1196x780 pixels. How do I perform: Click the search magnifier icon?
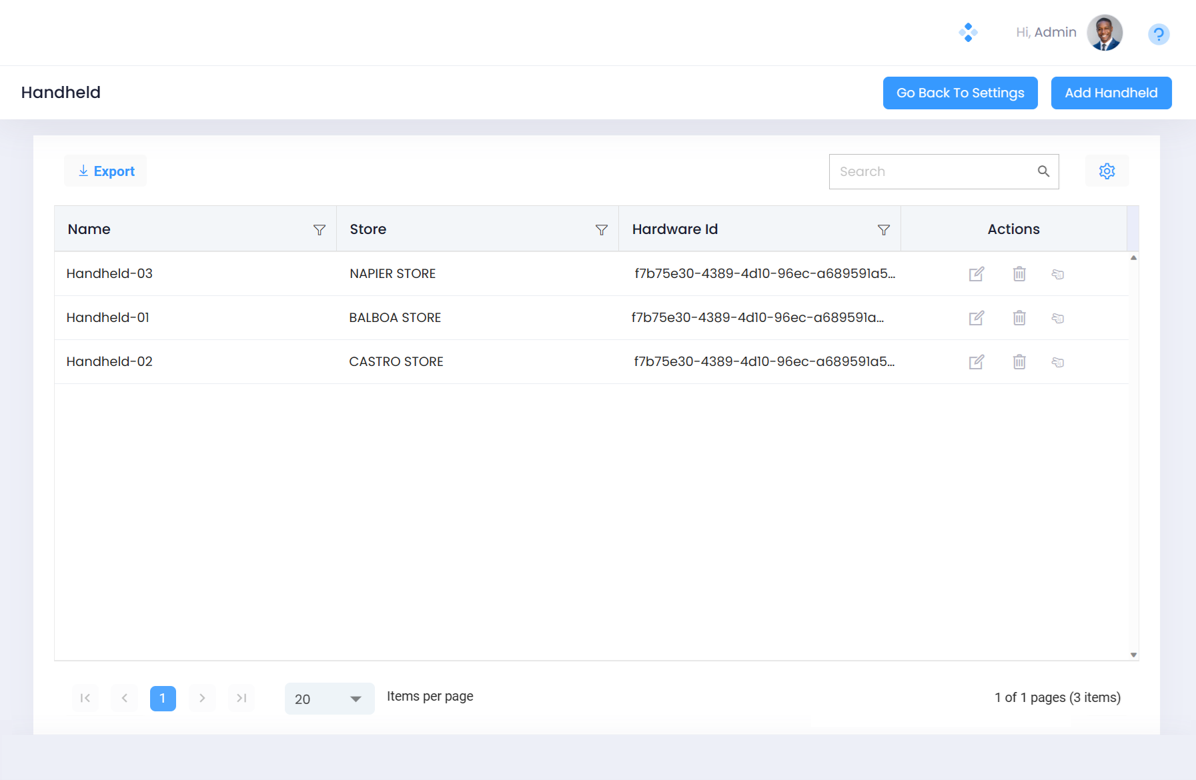1043,172
